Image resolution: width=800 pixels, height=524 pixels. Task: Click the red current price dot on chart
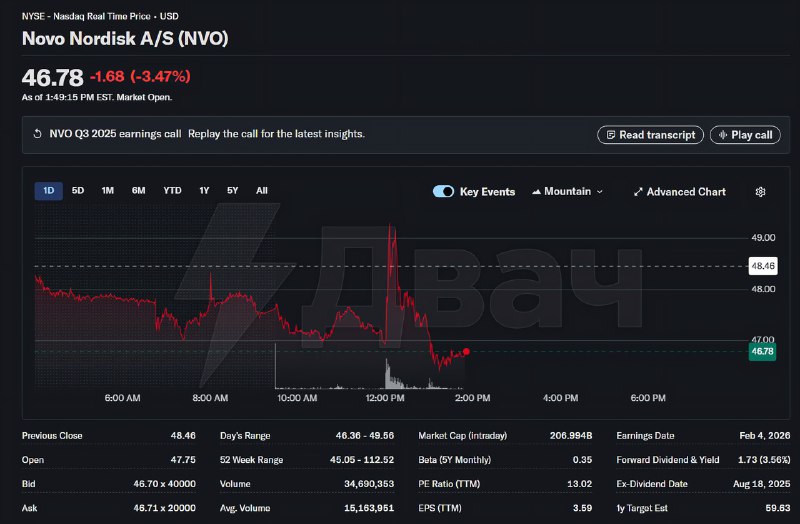[x=466, y=351]
